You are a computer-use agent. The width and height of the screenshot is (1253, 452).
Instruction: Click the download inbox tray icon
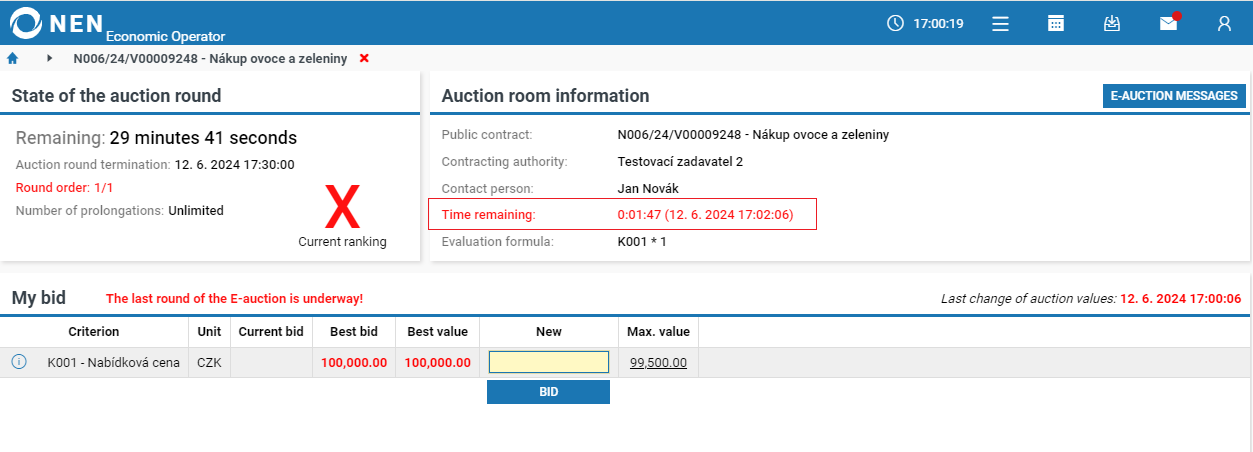point(1112,23)
